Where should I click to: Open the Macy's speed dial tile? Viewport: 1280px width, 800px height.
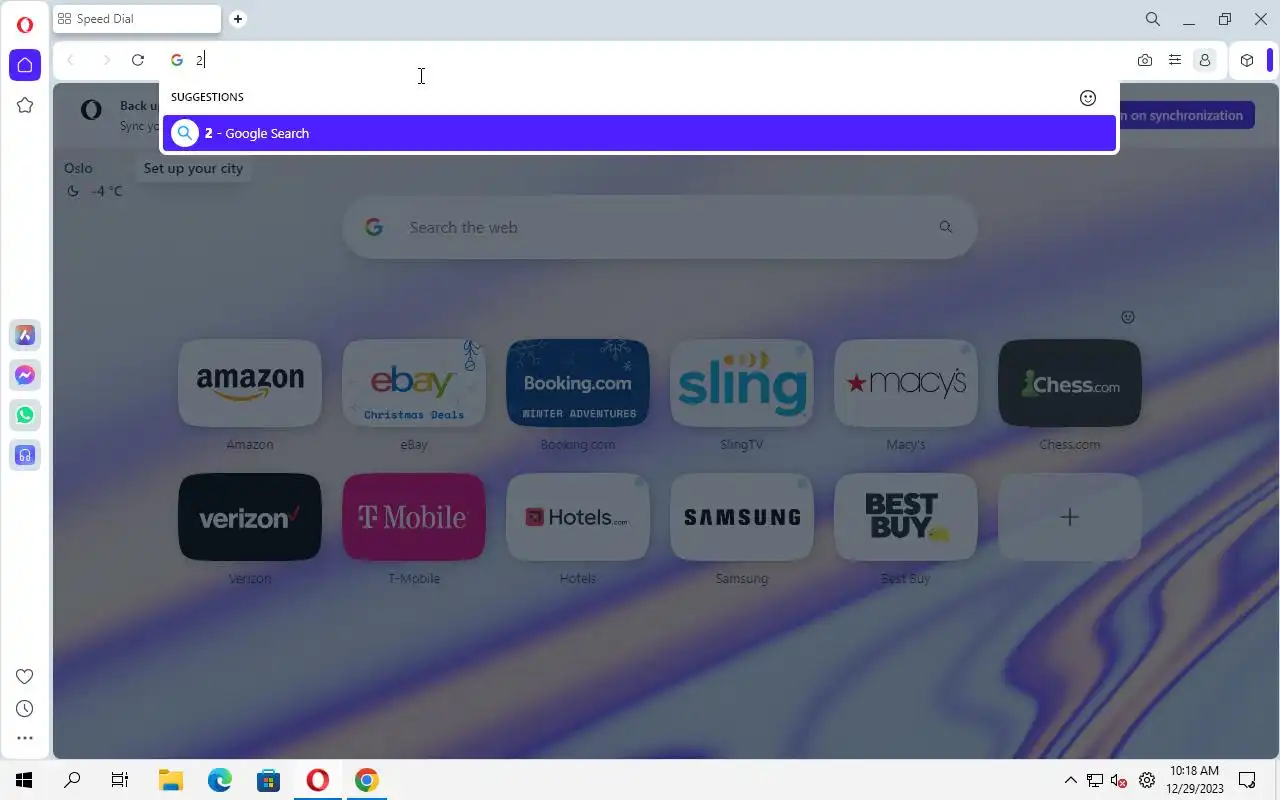point(906,383)
